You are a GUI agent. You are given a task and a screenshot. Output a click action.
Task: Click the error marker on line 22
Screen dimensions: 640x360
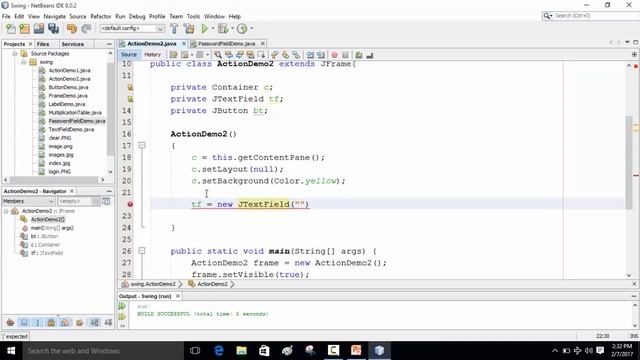click(130, 204)
